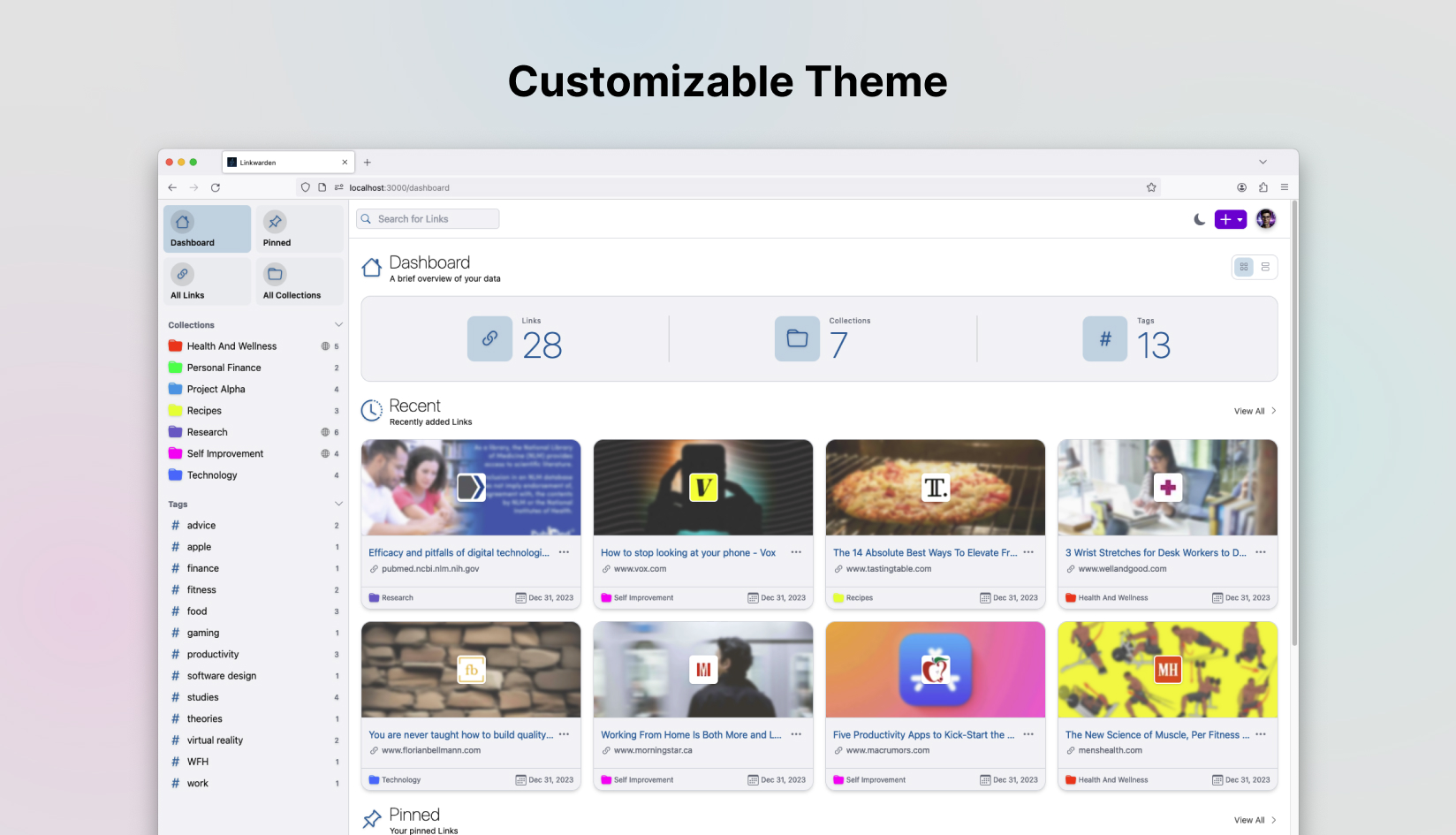Open options menu for Wrist Stretches card
The height and width of the screenshot is (835, 1456).
coord(1261,552)
